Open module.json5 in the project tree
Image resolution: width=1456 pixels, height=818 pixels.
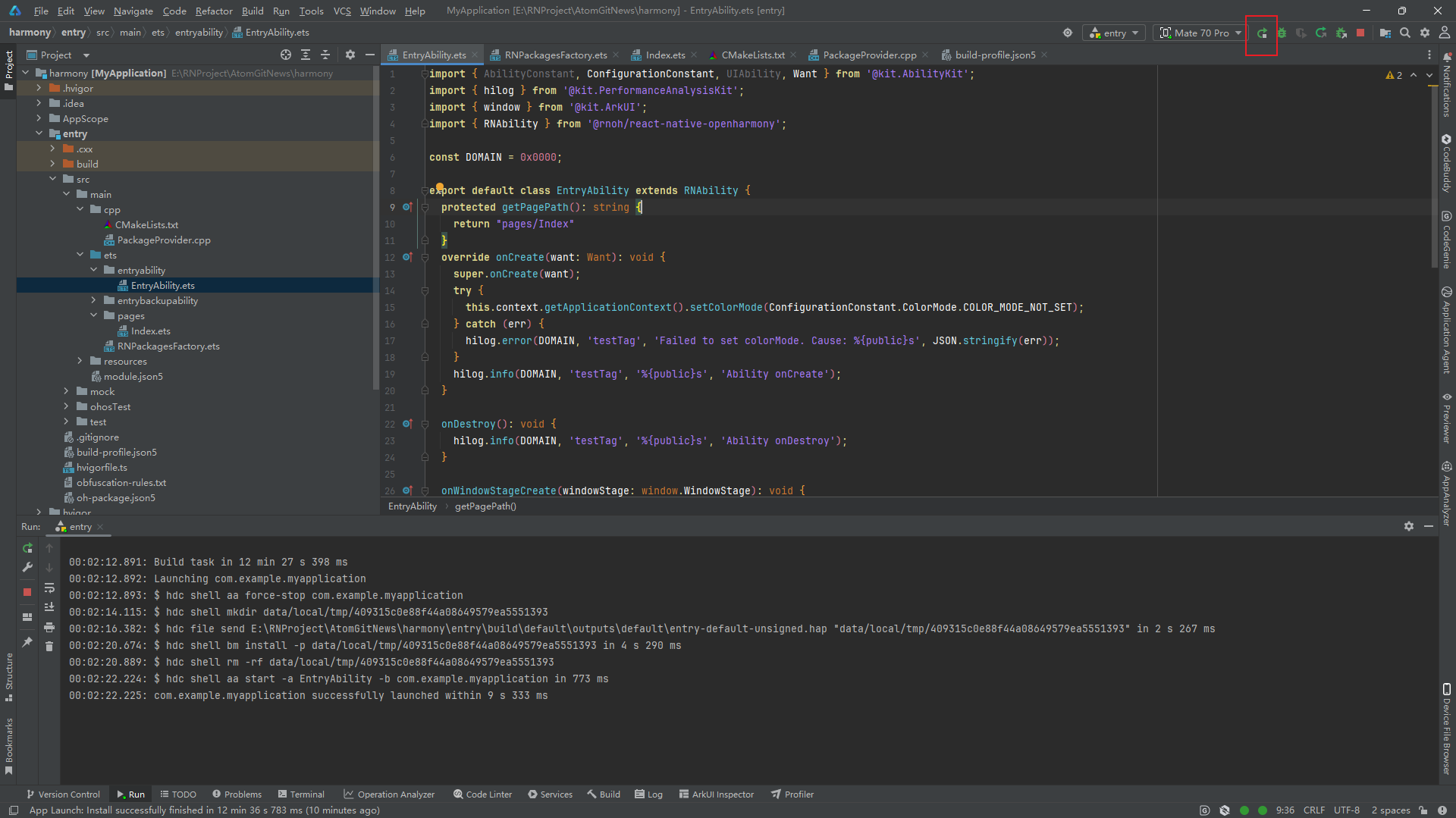pos(133,376)
